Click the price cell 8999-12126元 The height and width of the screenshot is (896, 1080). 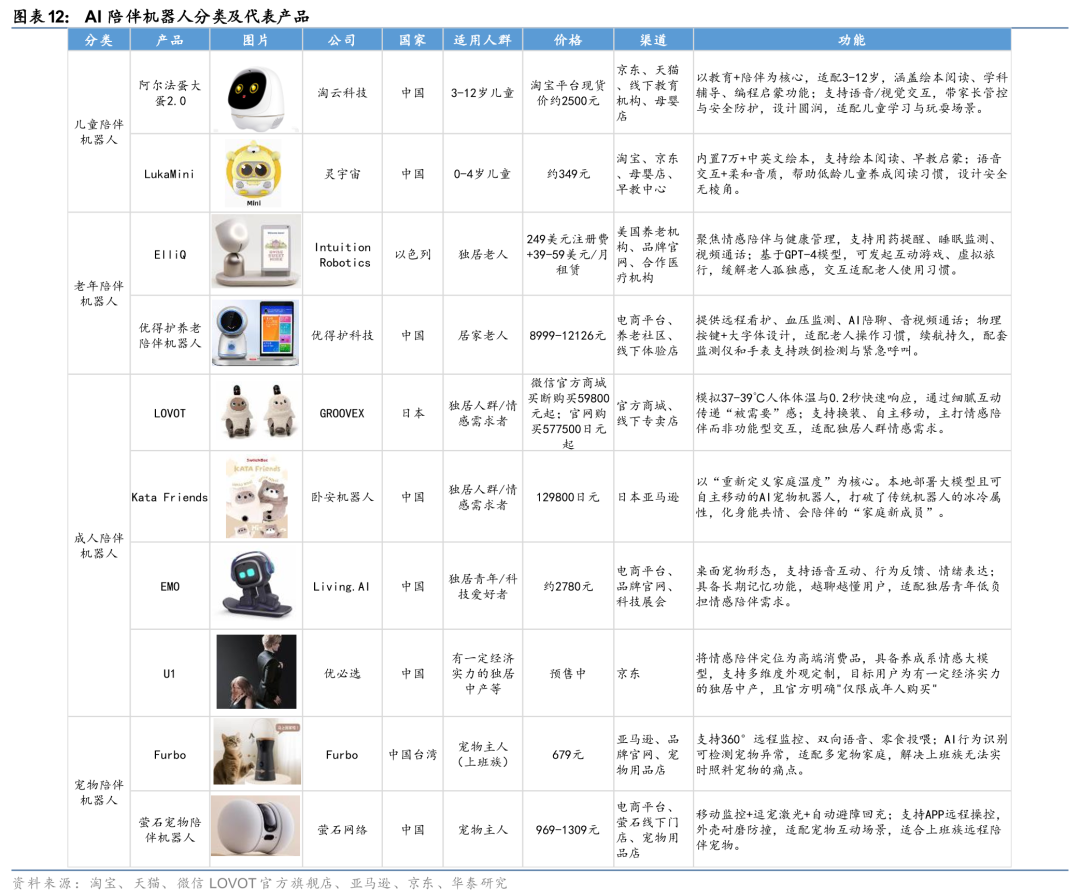point(568,335)
